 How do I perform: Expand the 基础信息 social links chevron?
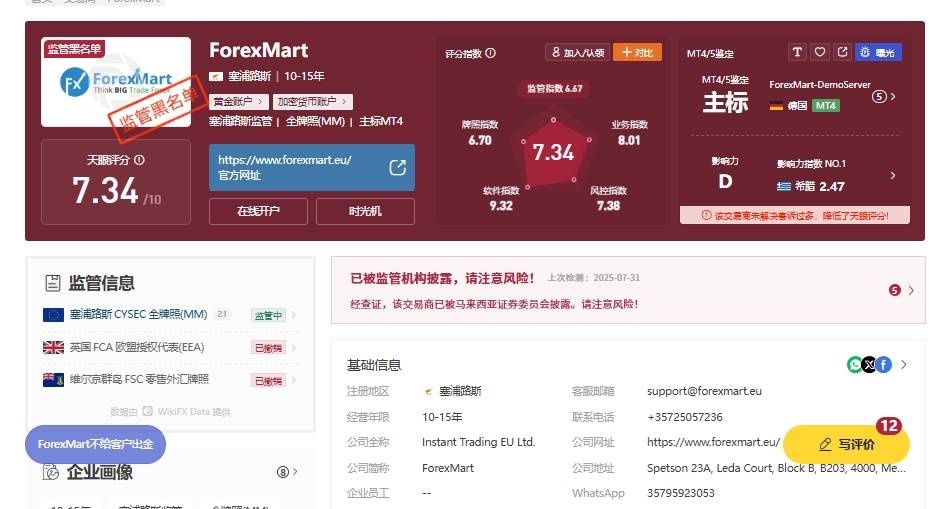(x=904, y=364)
